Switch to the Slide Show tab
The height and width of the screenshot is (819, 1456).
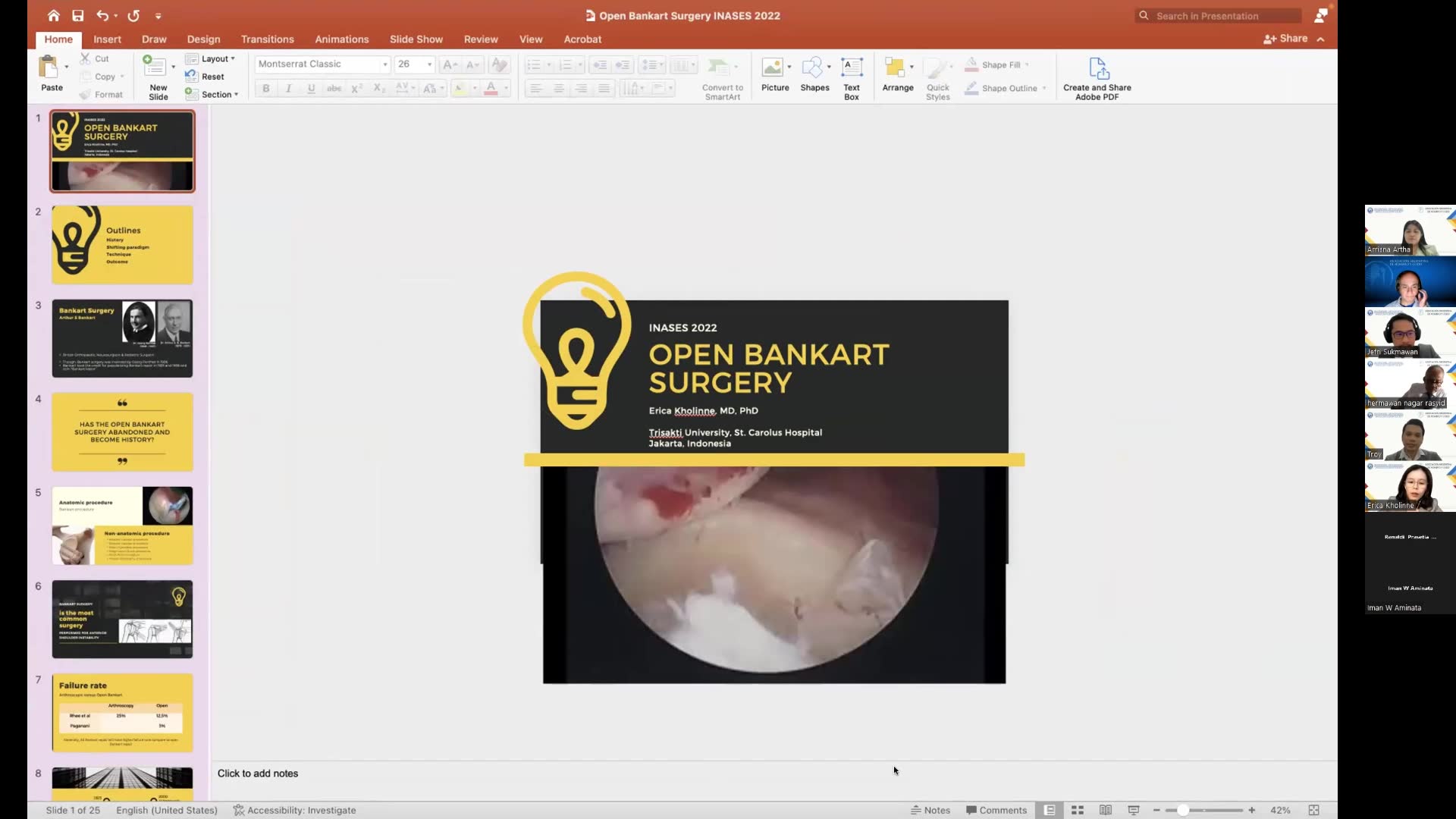coord(416,39)
